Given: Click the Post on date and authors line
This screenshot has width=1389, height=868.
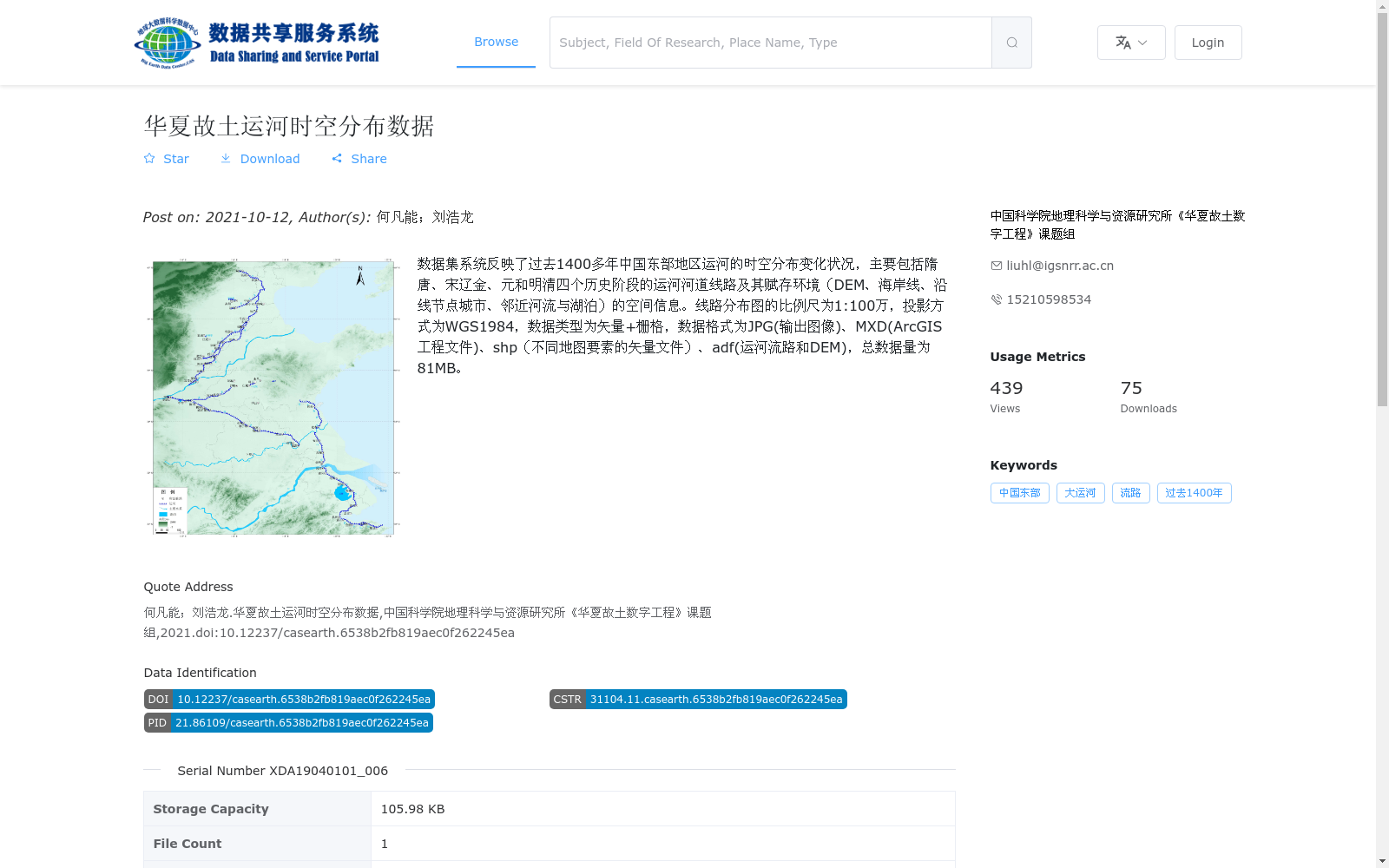Looking at the screenshot, I should click(308, 217).
